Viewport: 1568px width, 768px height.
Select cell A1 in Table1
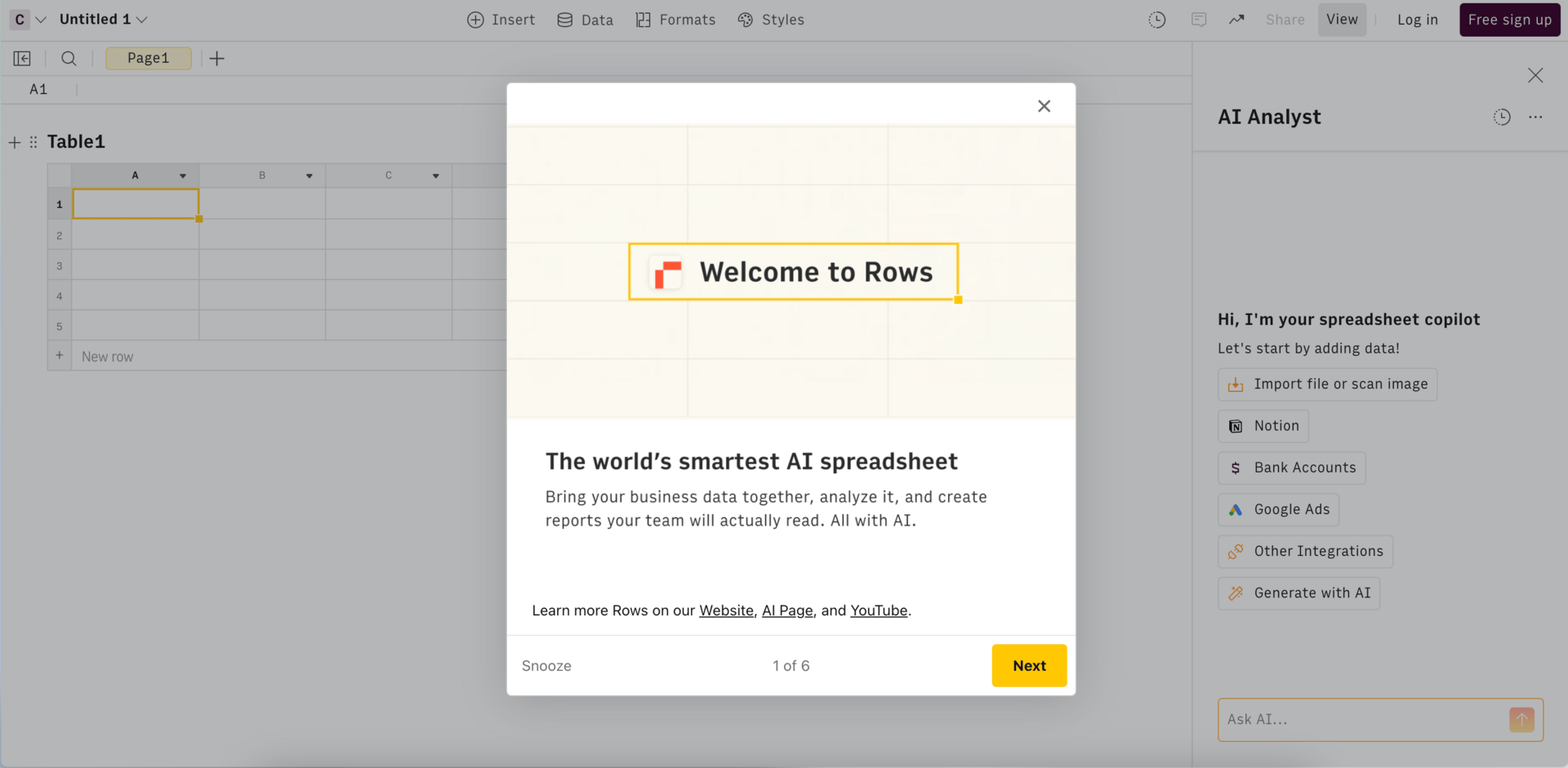(x=136, y=204)
